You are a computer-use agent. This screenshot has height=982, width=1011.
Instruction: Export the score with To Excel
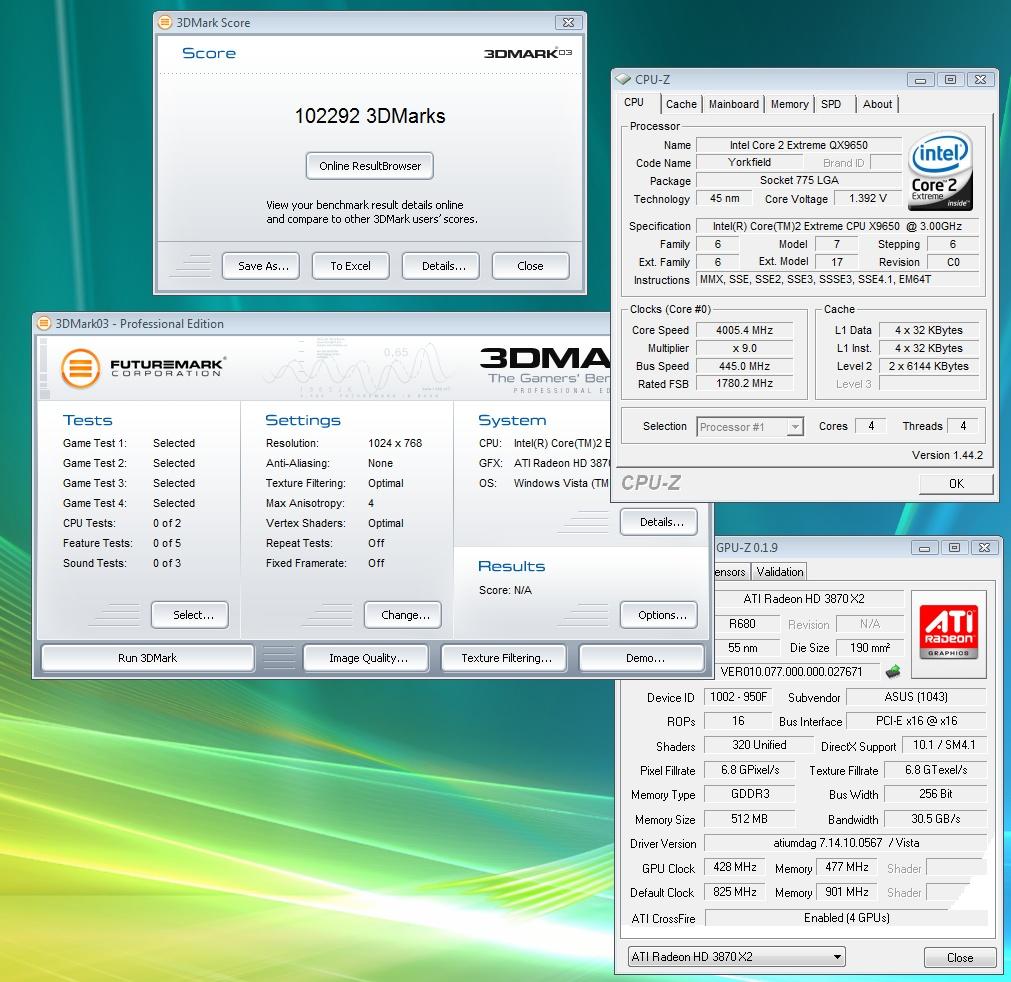[x=350, y=266]
